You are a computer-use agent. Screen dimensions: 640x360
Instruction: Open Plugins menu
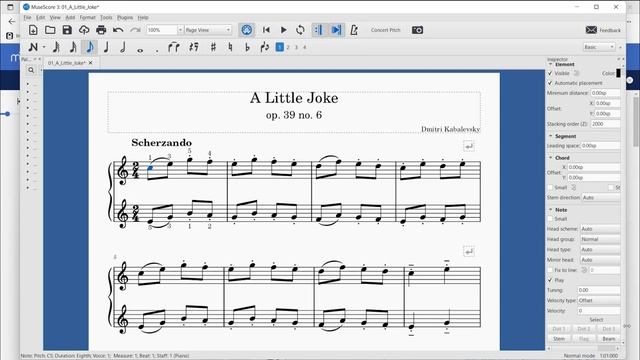(125, 18)
